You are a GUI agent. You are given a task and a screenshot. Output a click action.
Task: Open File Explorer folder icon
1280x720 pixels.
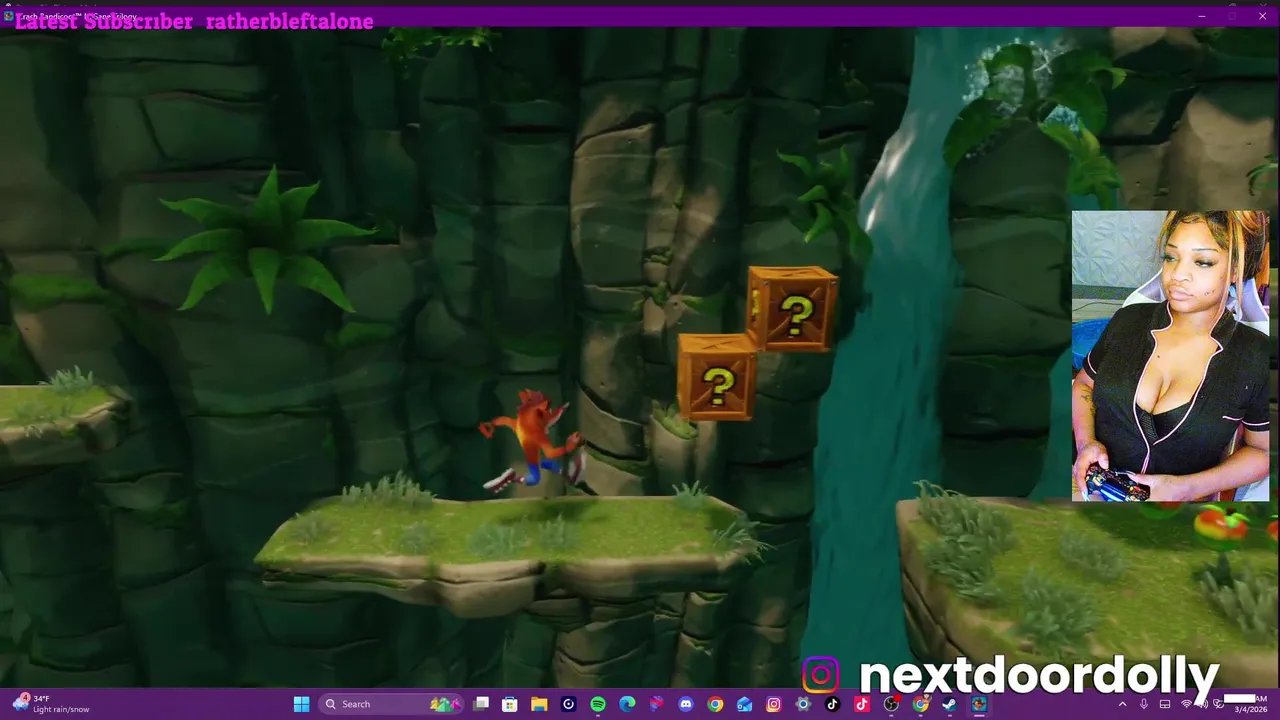pyautogui.click(x=539, y=704)
